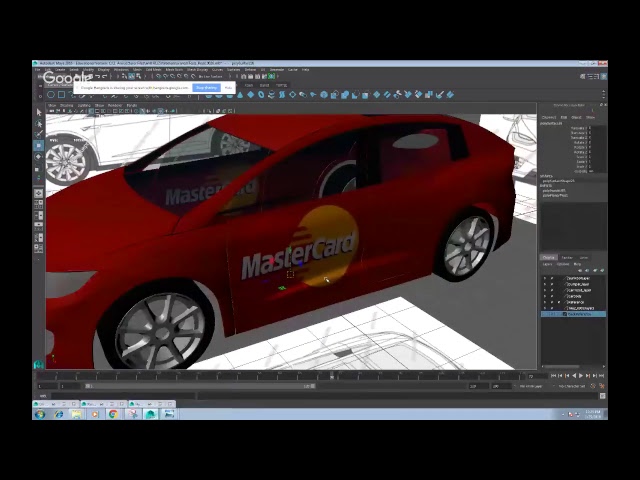Open the File menu
This screenshot has width=640, height=480.
click(38, 70)
